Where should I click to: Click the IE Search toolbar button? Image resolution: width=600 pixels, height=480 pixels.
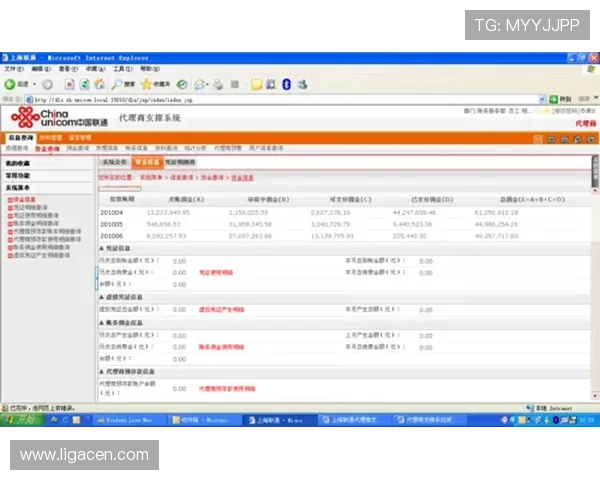click(124, 84)
